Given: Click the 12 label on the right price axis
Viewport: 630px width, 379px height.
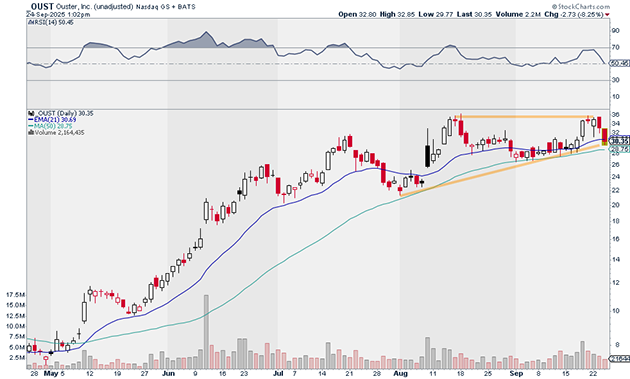Looking at the screenshot, I should pyautogui.click(x=615, y=283).
